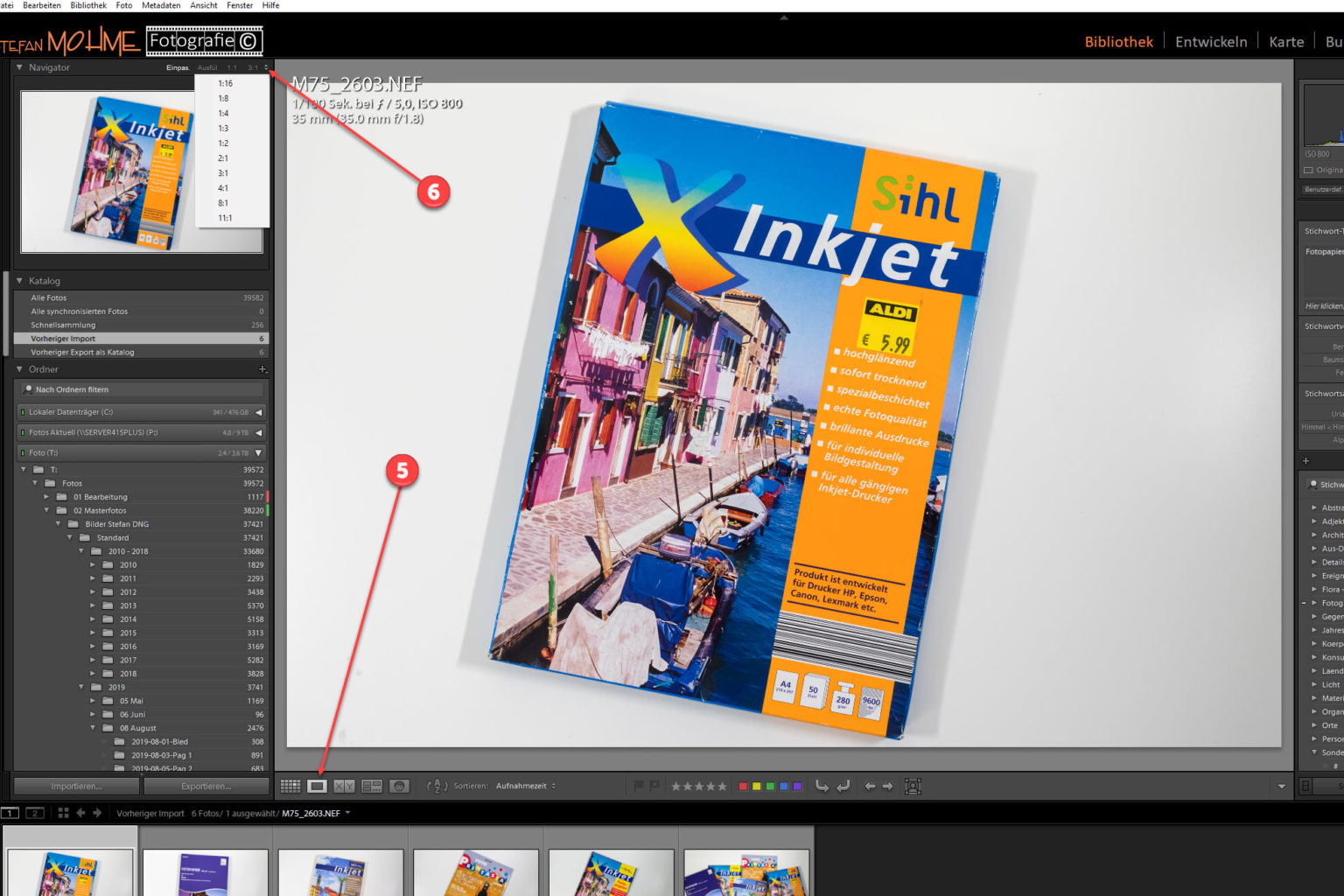1344x896 pixels.
Task: Click the main window display button 1
Action: [x=10, y=813]
